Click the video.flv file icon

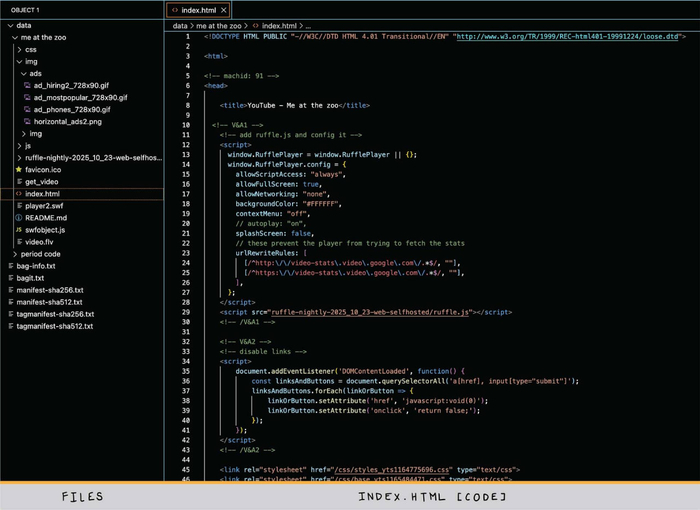coord(19,242)
